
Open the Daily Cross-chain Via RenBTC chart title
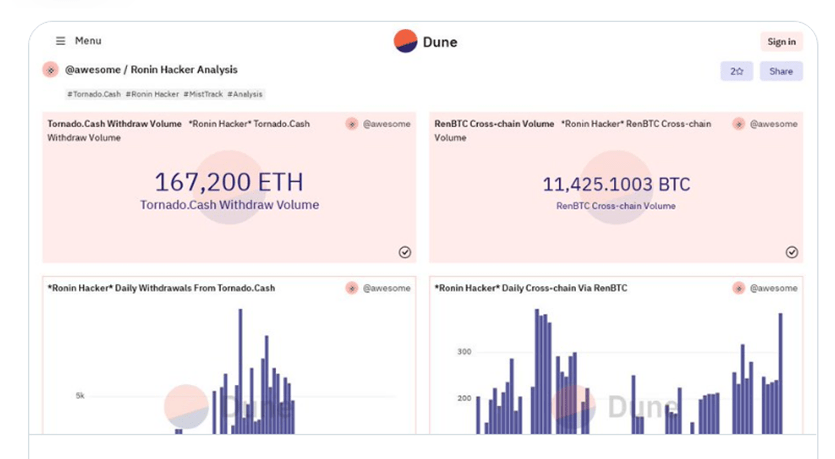pyautogui.click(x=529, y=288)
